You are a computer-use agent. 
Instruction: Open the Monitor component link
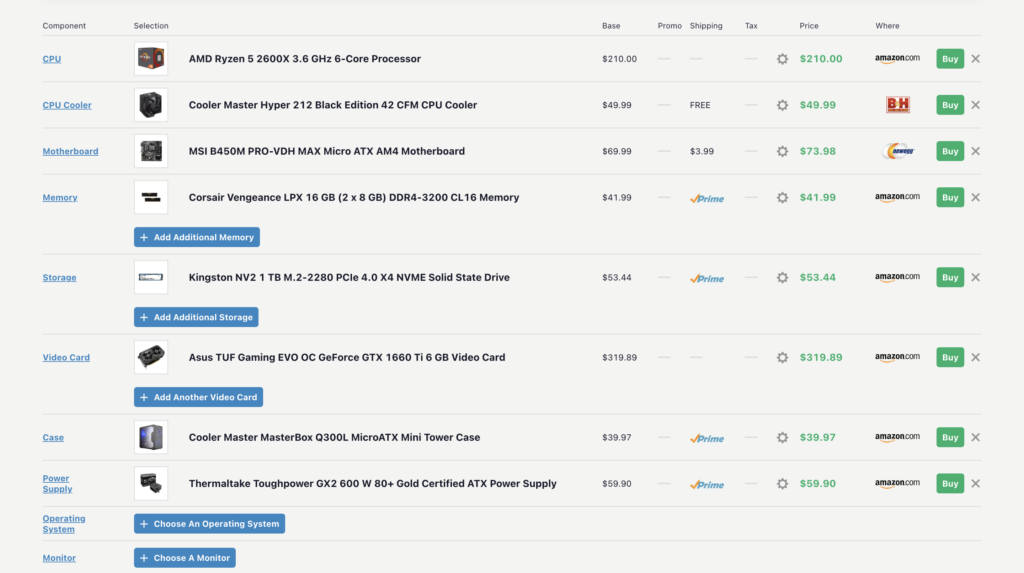(x=59, y=558)
